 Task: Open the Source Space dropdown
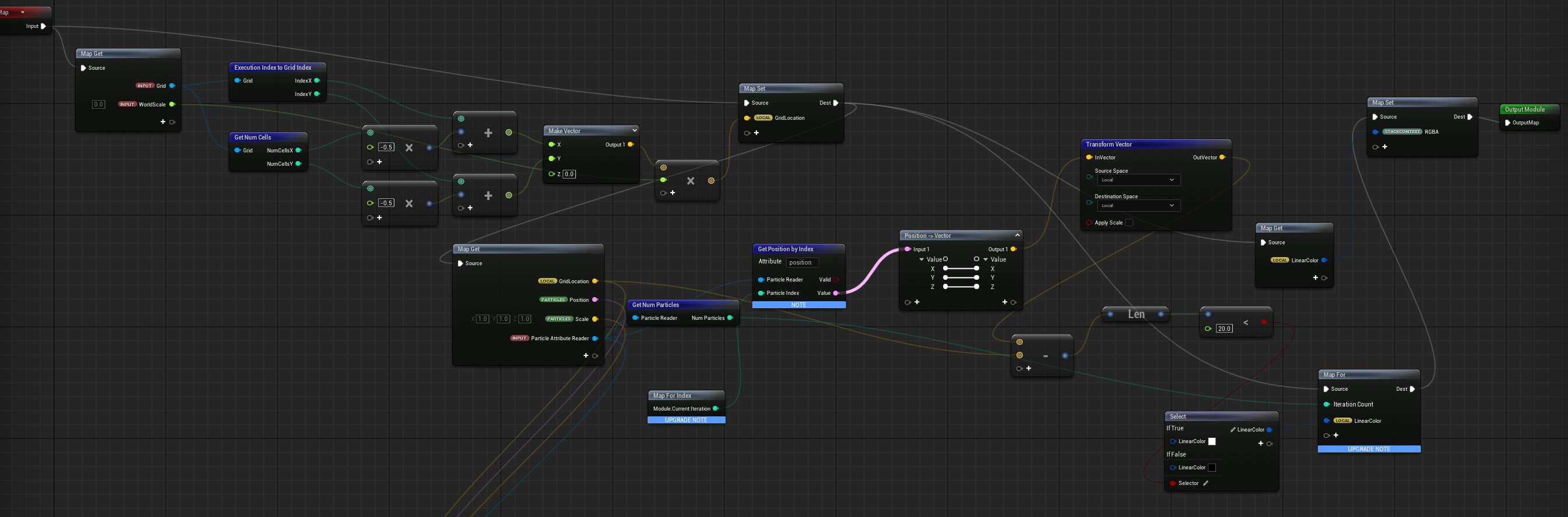pyautogui.click(x=1138, y=180)
